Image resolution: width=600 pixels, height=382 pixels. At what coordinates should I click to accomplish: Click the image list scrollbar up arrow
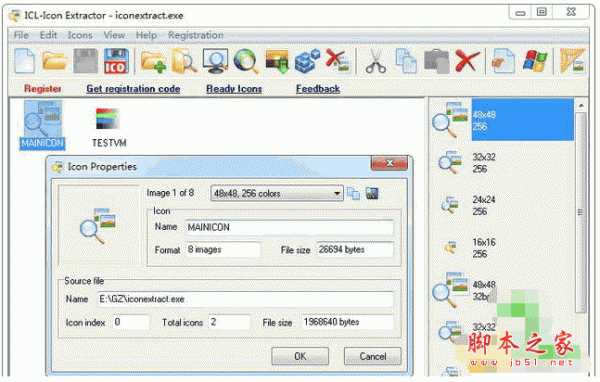pyautogui.click(x=581, y=105)
